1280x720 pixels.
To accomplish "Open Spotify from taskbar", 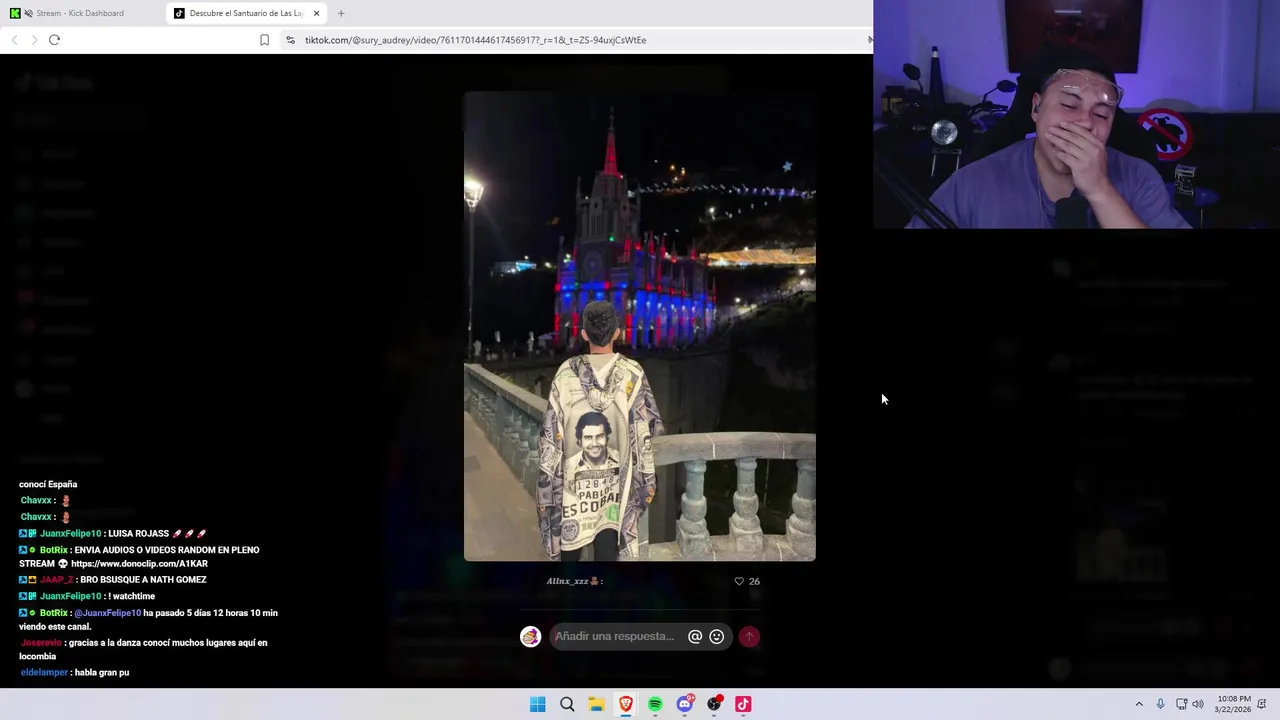I will point(655,704).
